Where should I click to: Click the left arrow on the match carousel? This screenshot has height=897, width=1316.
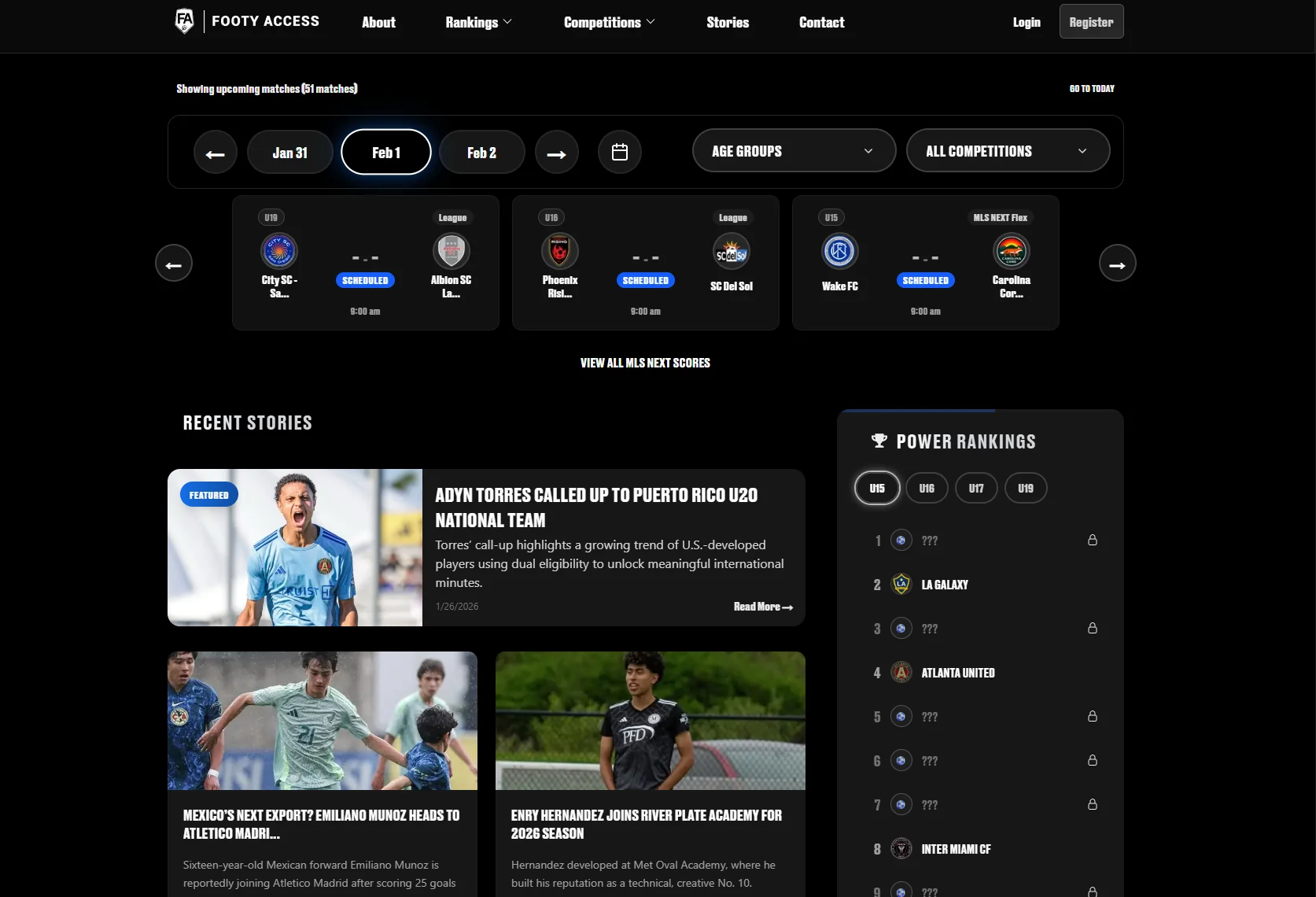173,263
